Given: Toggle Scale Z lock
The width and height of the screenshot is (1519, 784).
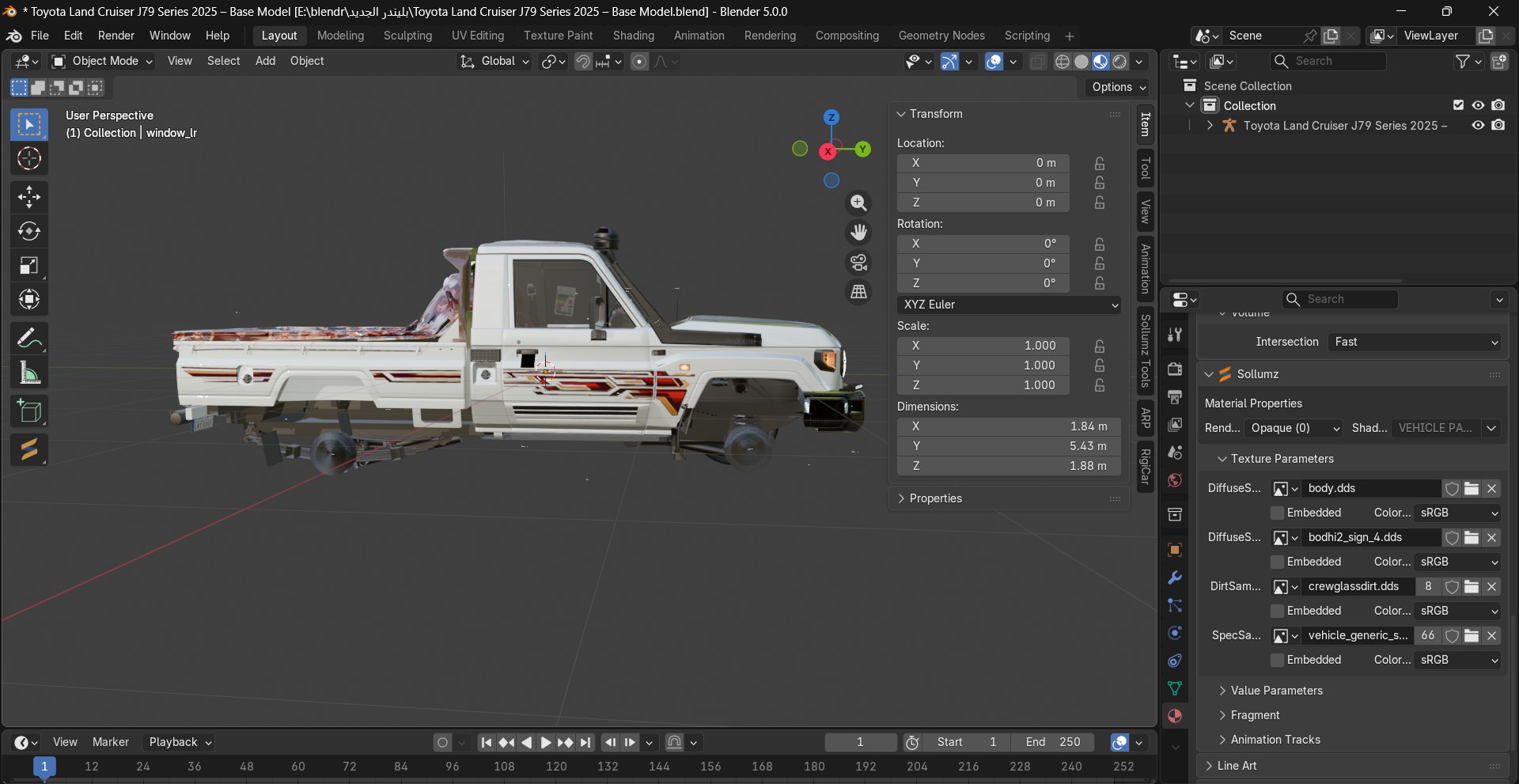Looking at the screenshot, I should (x=1100, y=385).
